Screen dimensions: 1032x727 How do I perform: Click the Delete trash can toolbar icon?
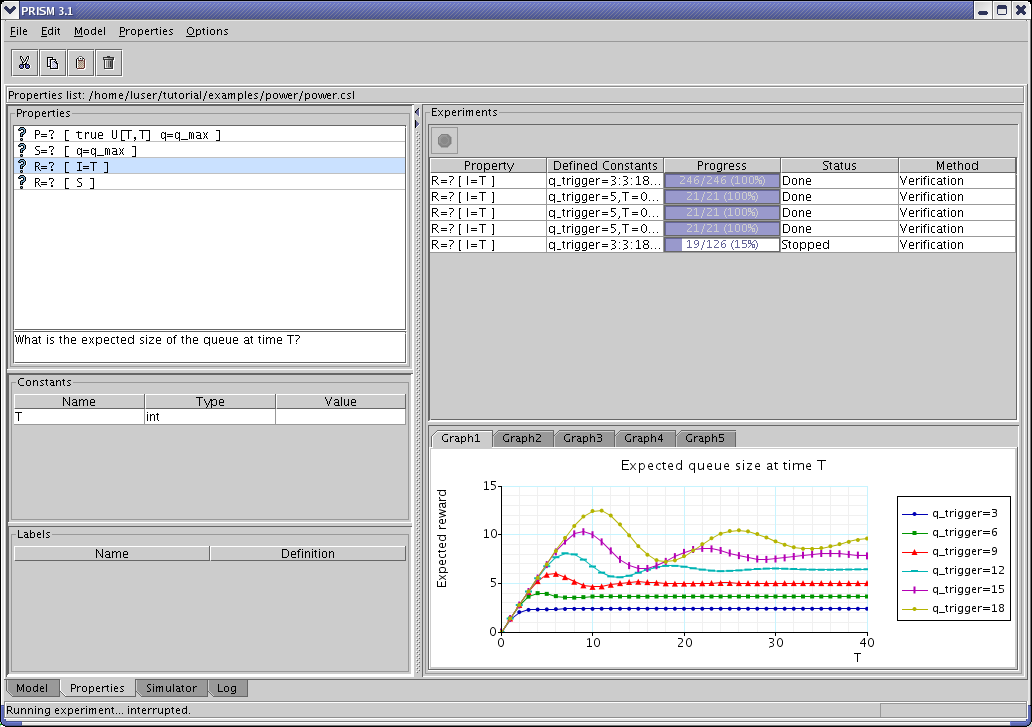[109, 63]
